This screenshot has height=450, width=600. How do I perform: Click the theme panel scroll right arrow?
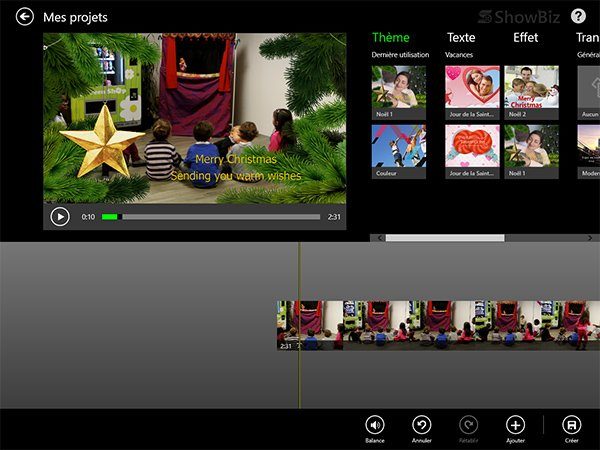click(590, 238)
